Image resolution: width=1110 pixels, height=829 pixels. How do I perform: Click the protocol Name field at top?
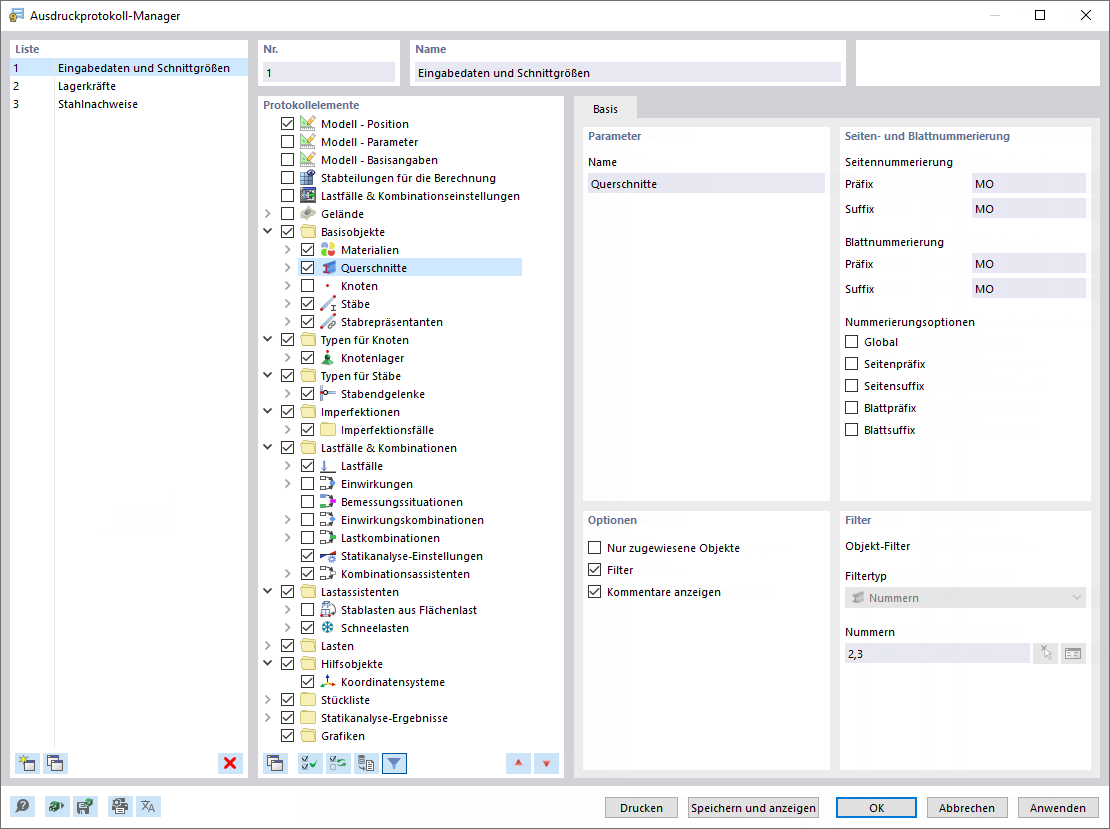(628, 72)
